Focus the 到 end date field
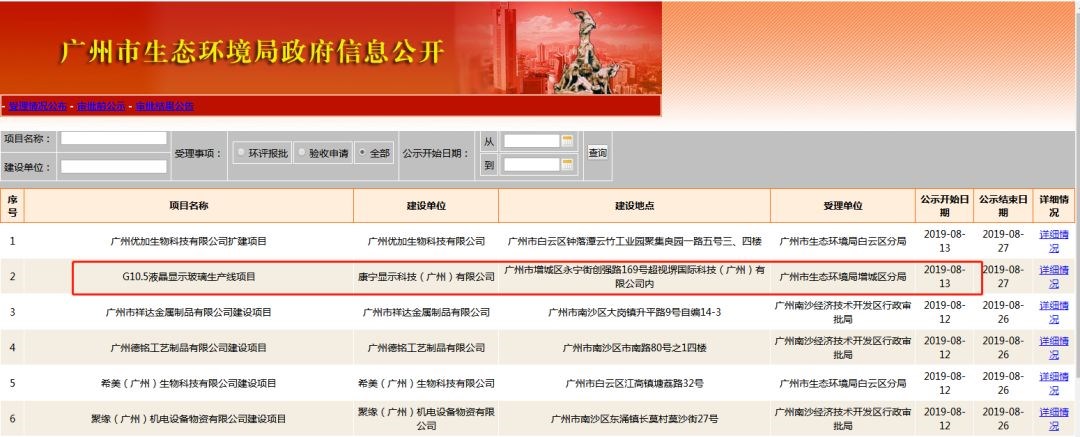The width and height of the screenshot is (1080, 437). click(x=530, y=165)
